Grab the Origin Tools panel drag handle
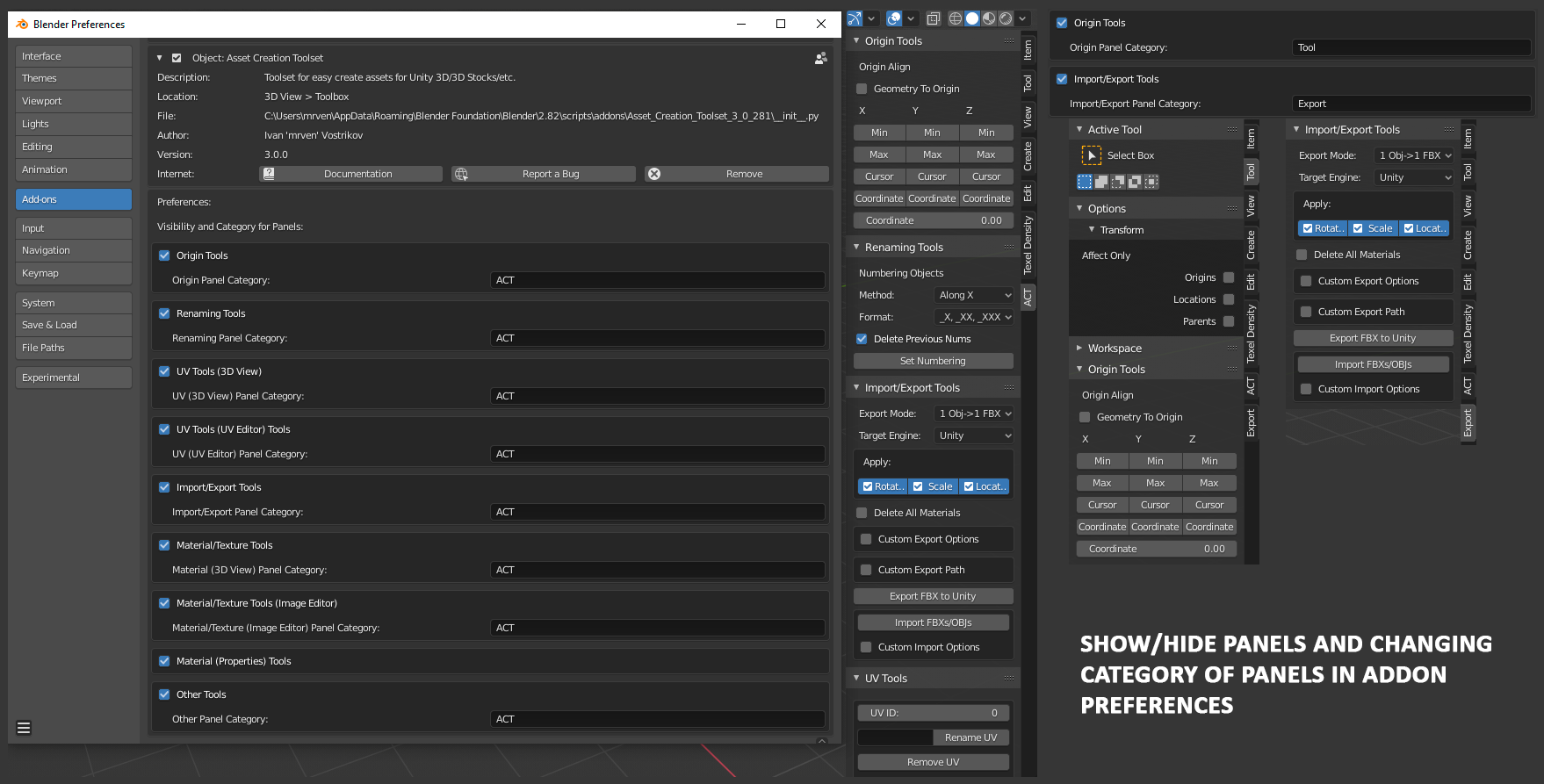The image size is (1544, 784). (x=1009, y=41)
